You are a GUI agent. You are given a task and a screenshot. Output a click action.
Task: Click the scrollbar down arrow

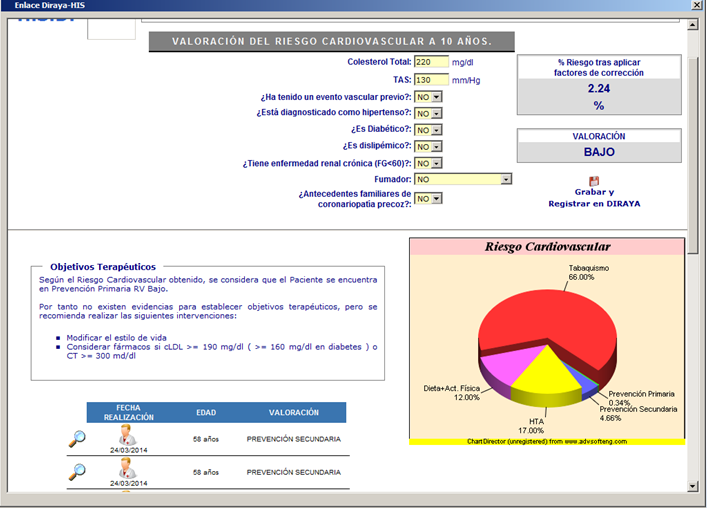pyautogui.click(x=693, y=486)
